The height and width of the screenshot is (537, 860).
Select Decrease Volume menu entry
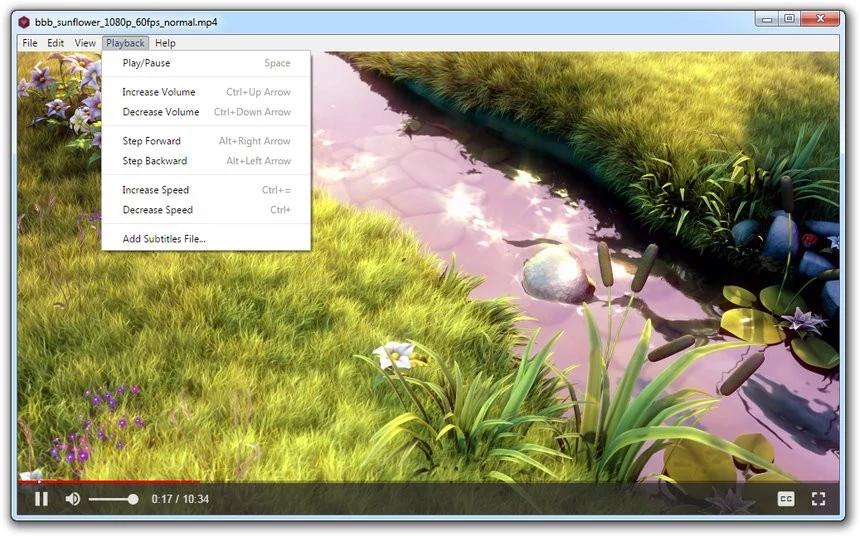coord(206,112)
